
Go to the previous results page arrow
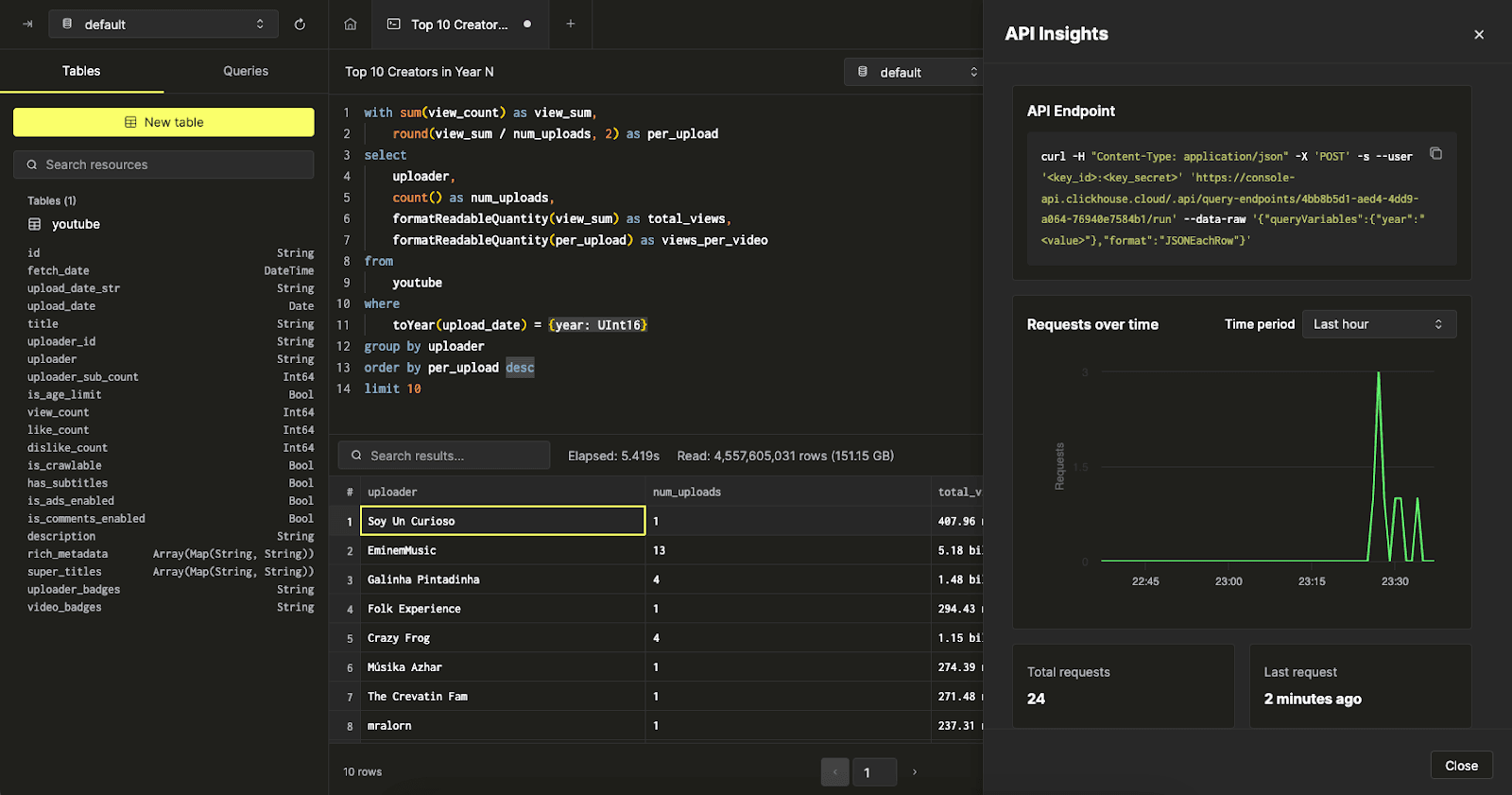point(834,772)
